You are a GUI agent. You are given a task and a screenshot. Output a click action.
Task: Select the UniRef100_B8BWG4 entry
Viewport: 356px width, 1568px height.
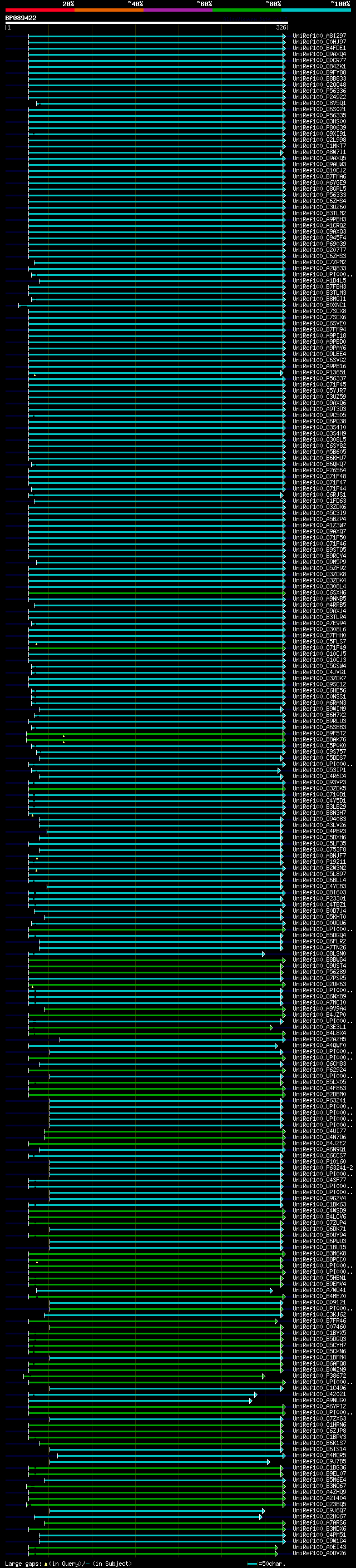[319, 960]
